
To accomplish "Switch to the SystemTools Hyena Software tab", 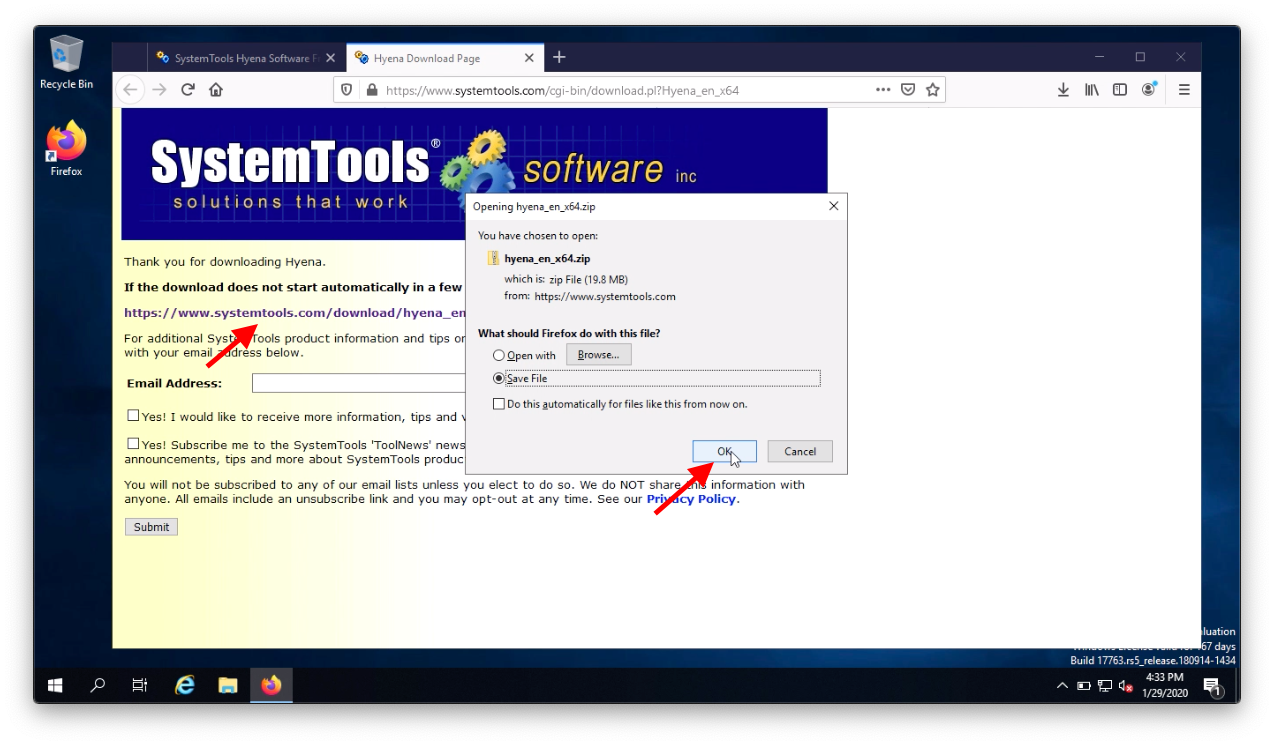I will pos(240,57).
